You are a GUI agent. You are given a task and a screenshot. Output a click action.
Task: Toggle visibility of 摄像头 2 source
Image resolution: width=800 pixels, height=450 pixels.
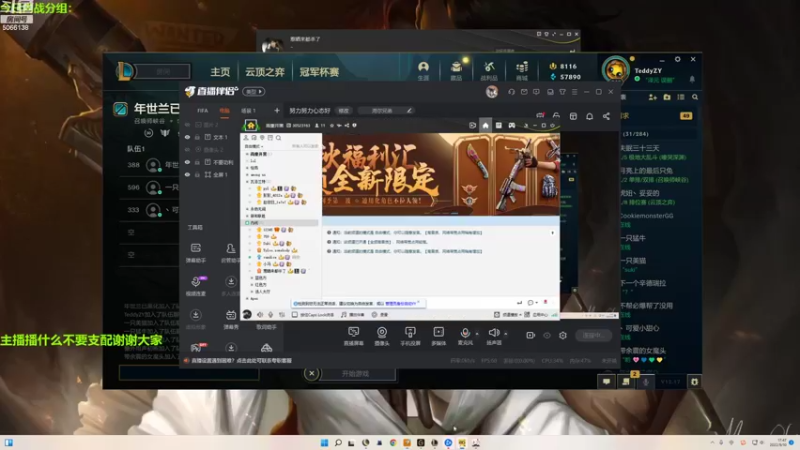187,150
